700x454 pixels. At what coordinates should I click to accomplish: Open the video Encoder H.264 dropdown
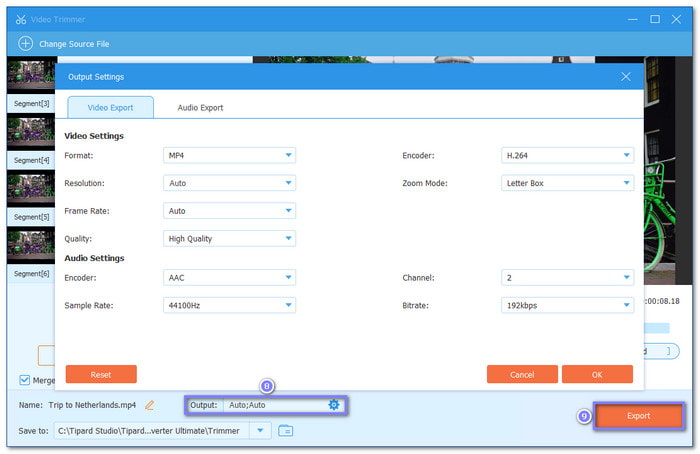coord(567,155)
